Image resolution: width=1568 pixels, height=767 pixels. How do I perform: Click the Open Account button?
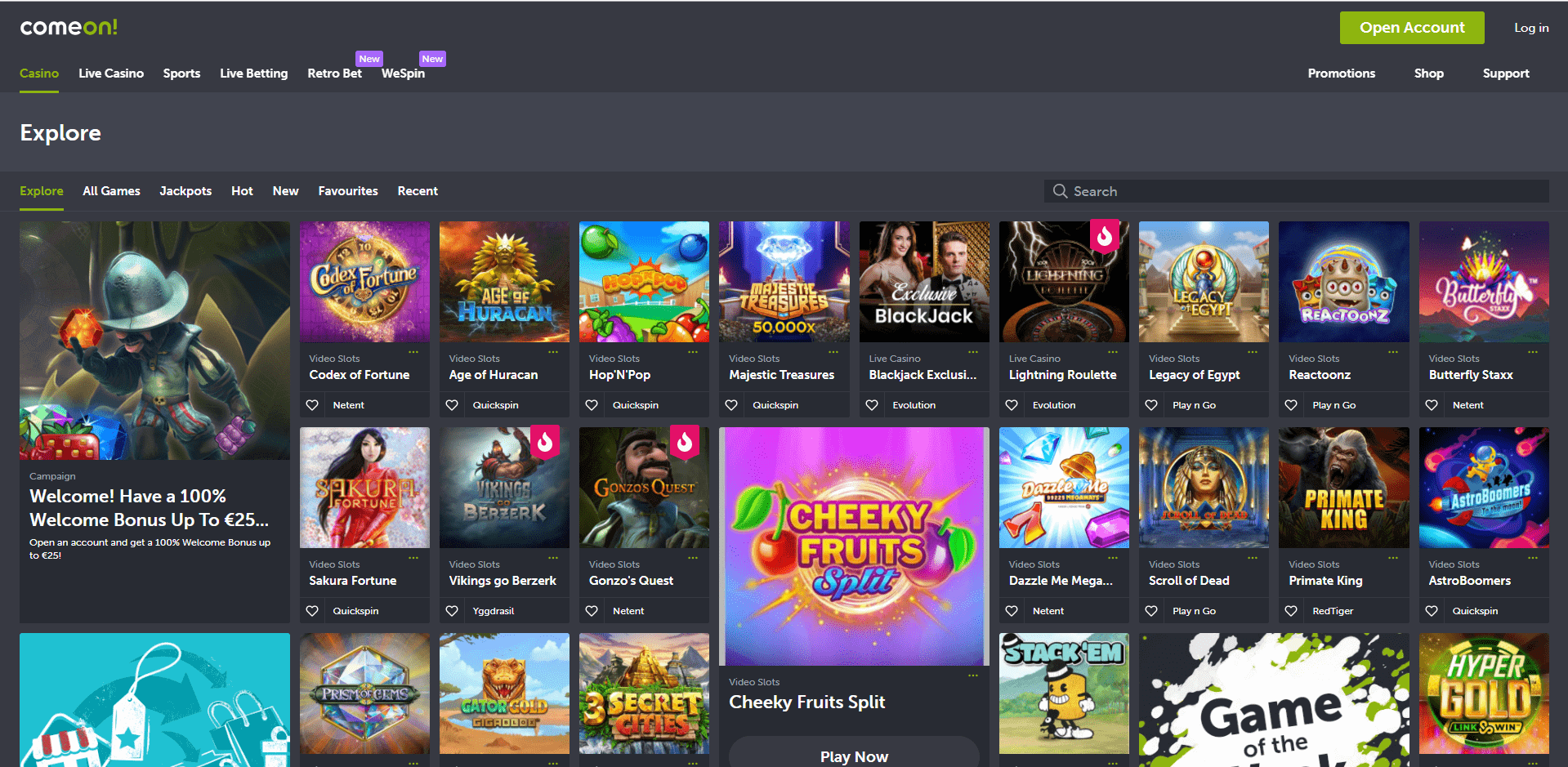(1412, 28)
